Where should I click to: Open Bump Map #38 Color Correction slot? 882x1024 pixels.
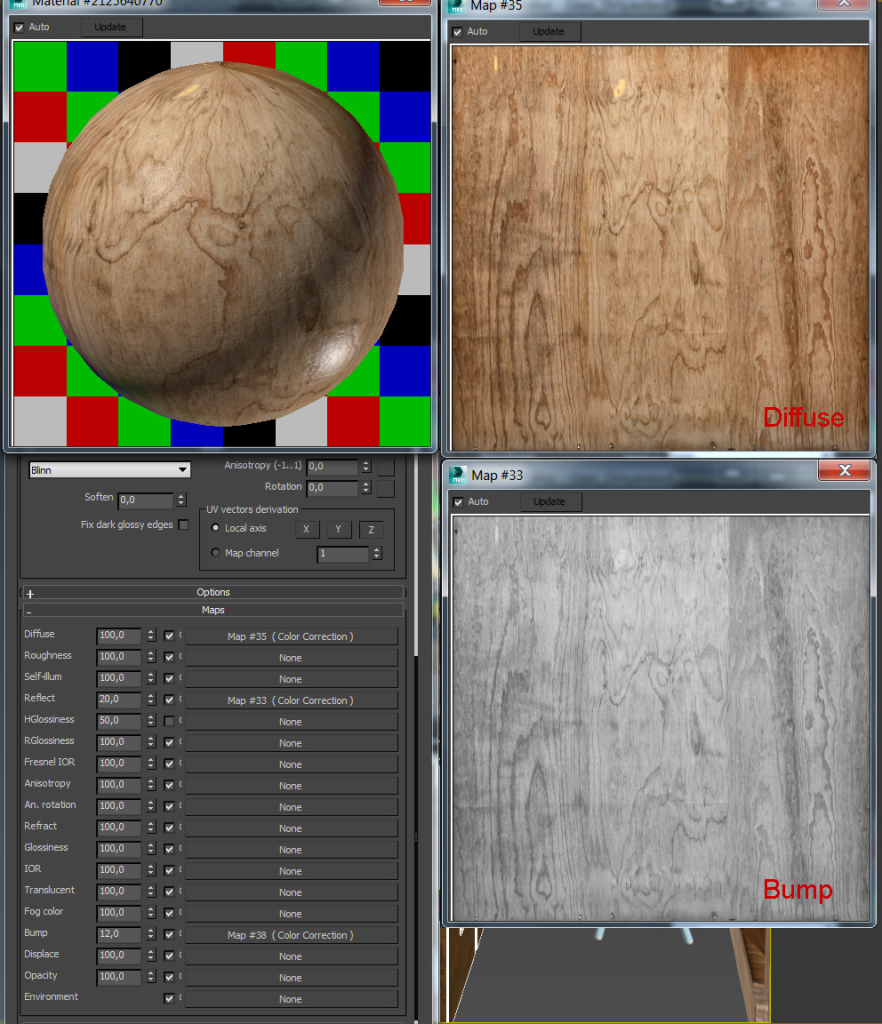(x=290, y=935)
